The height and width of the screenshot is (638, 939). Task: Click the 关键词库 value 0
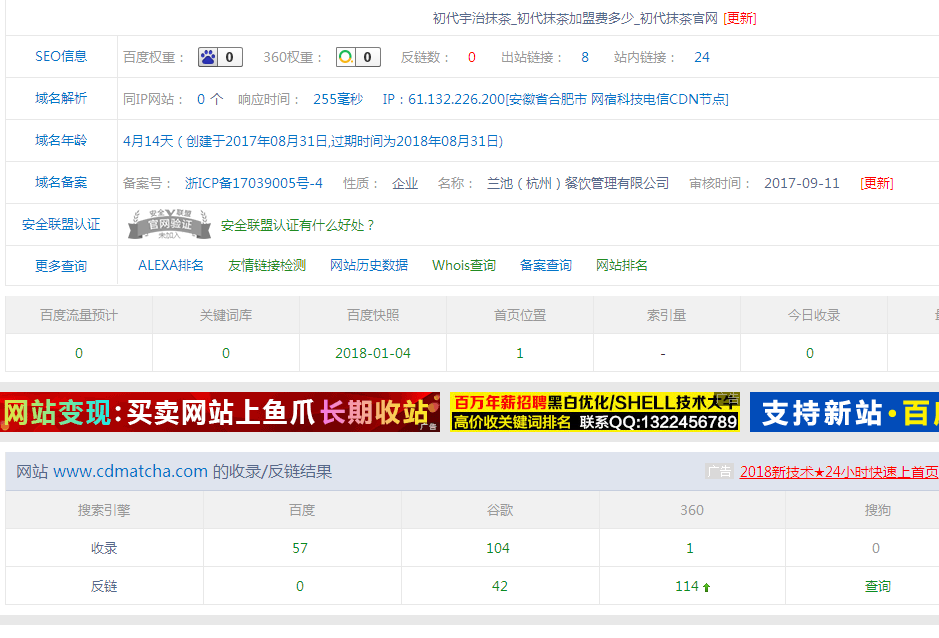tap(226, 353)
